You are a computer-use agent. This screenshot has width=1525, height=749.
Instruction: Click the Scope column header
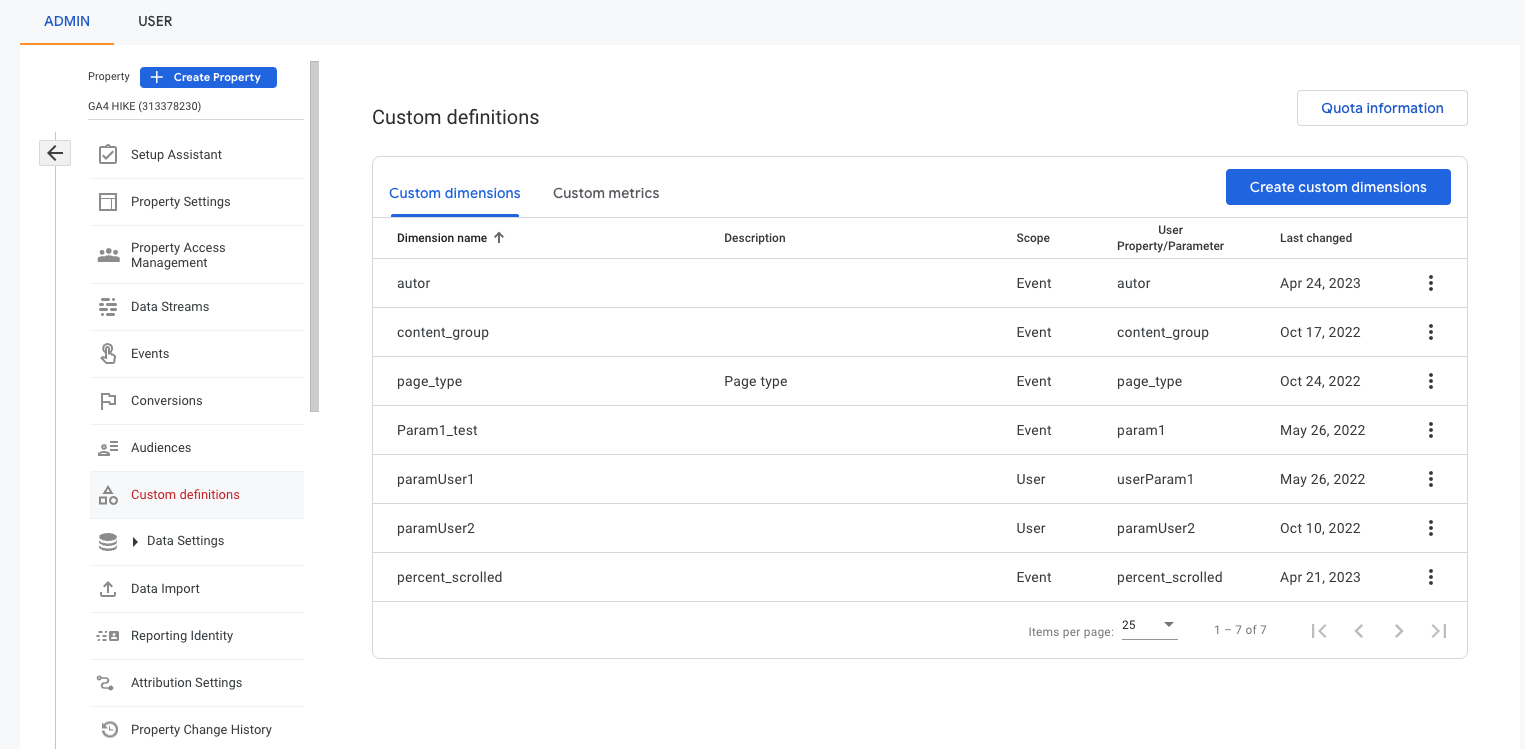1033,238
